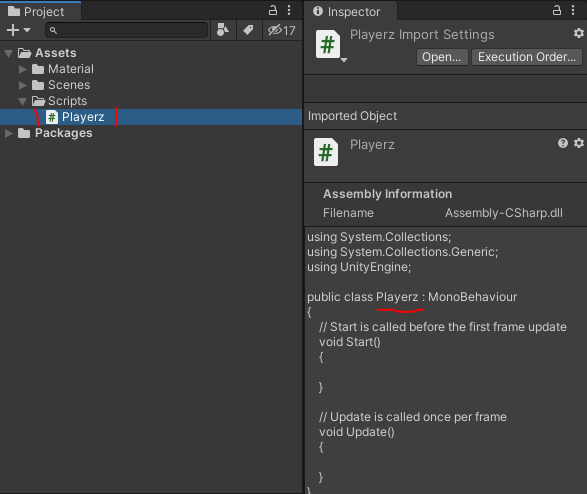The height and width of the screenshot is (494, 587).
Task: Toggle hidden packages visibility showing 17
Action: (282, 30)
